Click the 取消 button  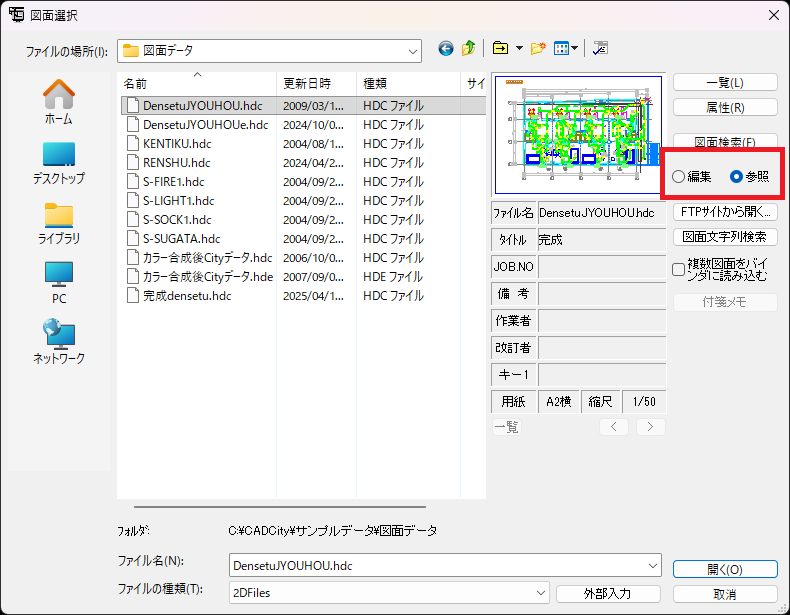click(725, 594)
